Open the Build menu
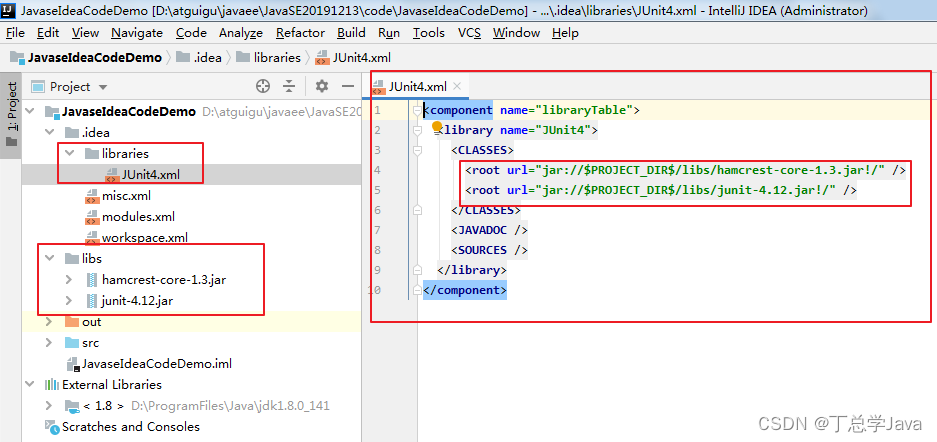 351,33
